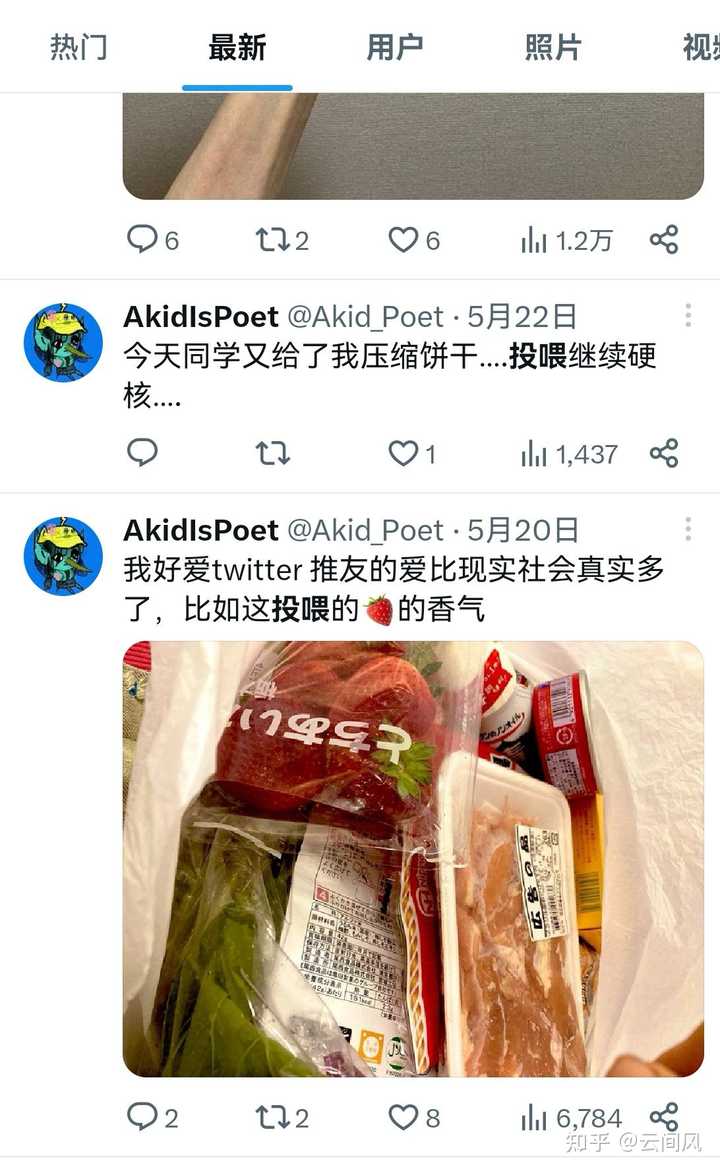This screenshot has width=720, height=1173.
Task: Reply to the top tweet with 6 comments
Action: [x=153, y=240]
